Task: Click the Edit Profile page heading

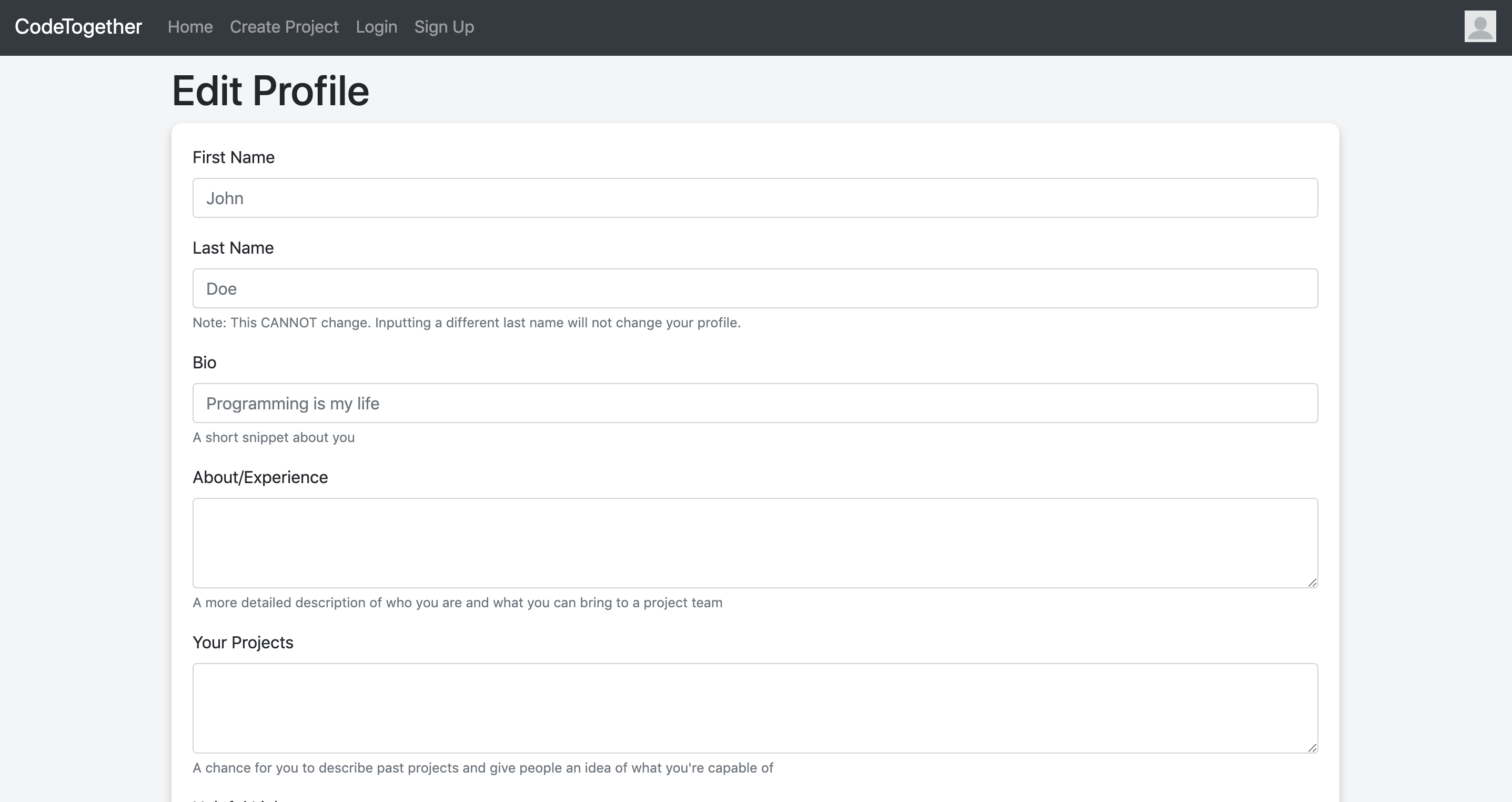Action: (270, 90)
